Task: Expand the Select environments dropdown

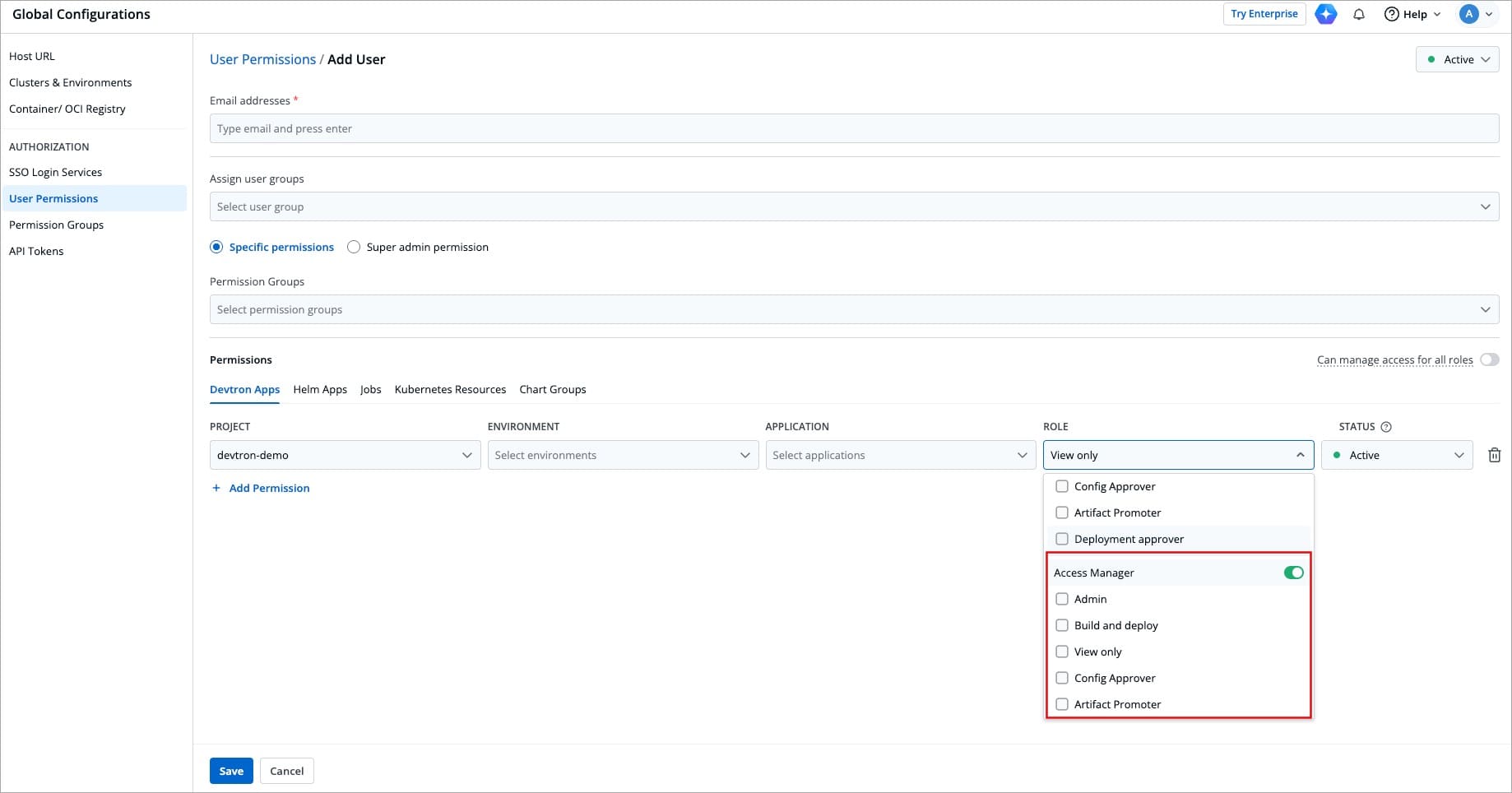Action: pyautogui.click(x=623, y=455)
